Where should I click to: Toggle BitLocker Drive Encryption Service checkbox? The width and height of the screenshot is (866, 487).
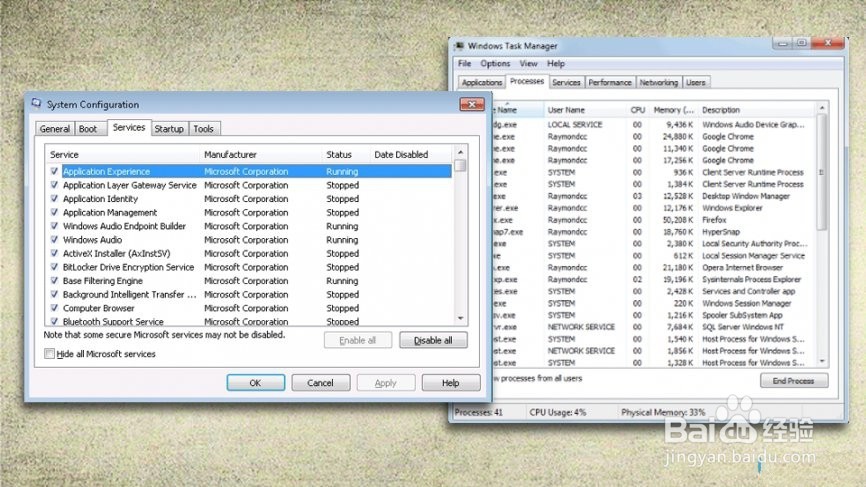(54, 267)
